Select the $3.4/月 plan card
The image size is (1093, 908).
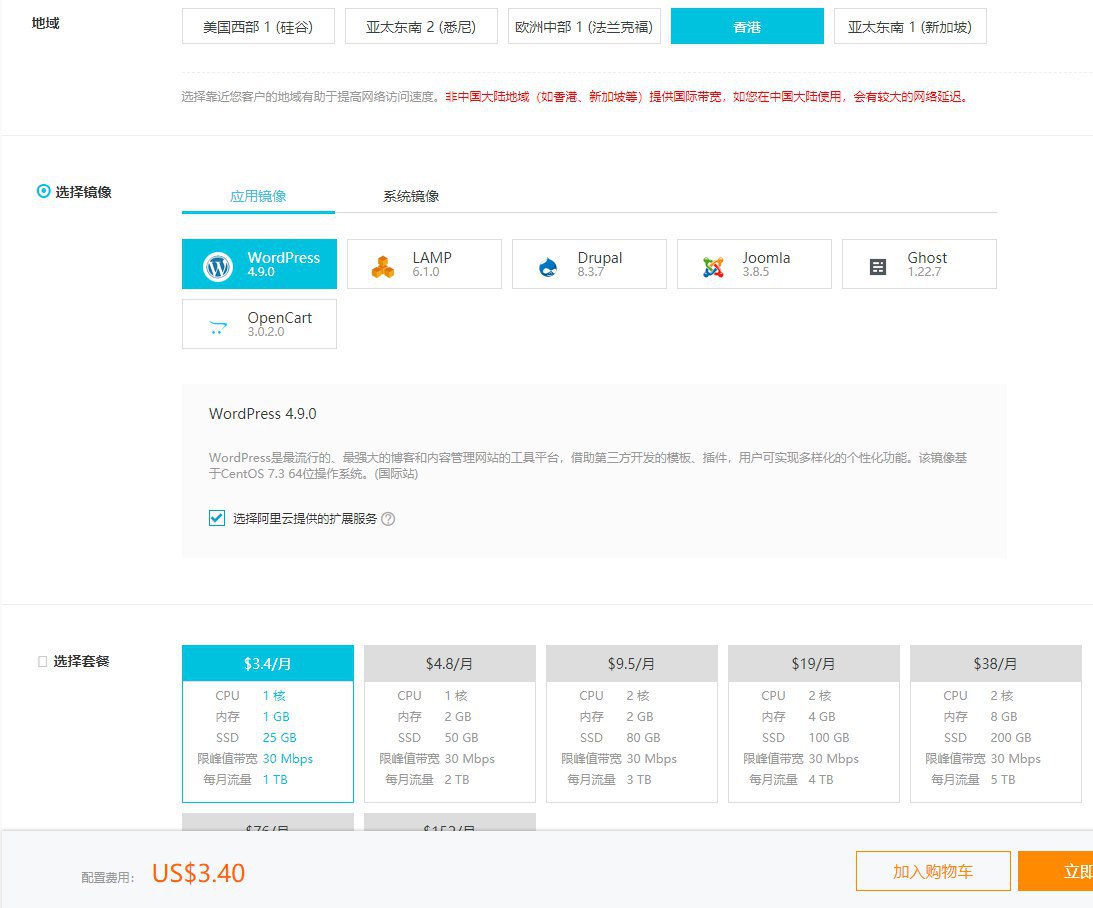[267, 723]
